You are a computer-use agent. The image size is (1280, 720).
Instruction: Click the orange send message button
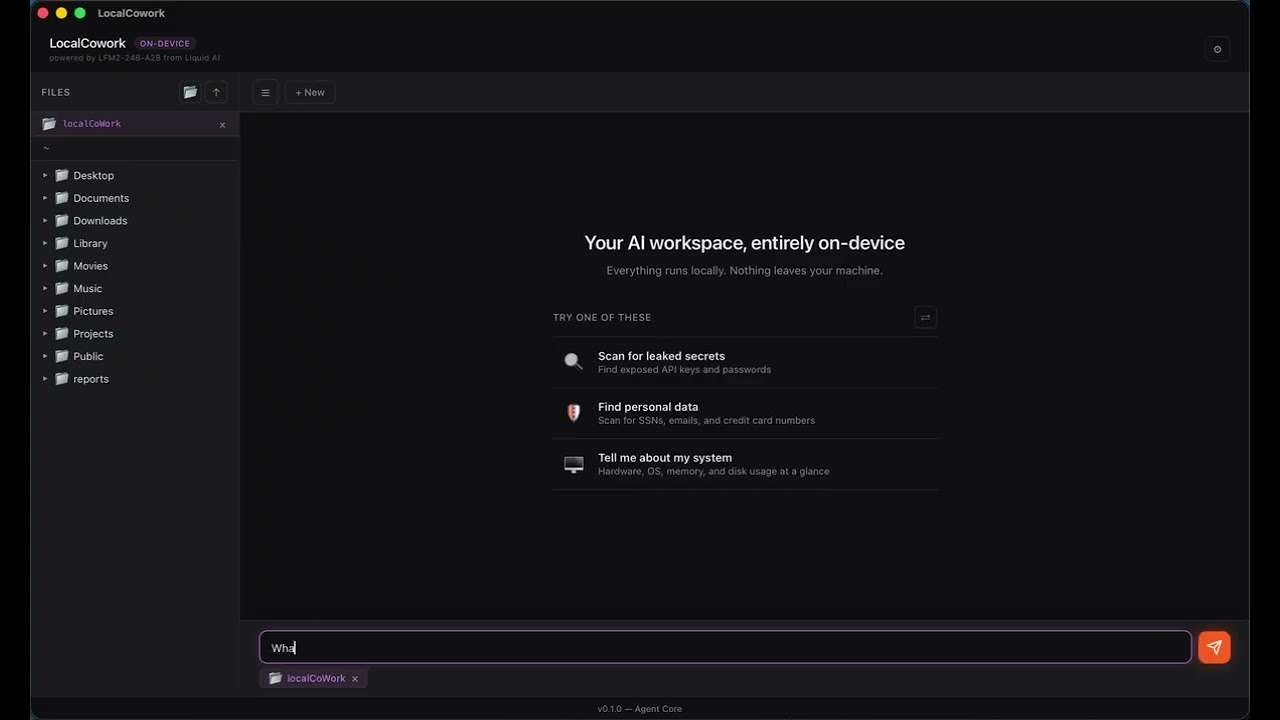click(1214, 647)
